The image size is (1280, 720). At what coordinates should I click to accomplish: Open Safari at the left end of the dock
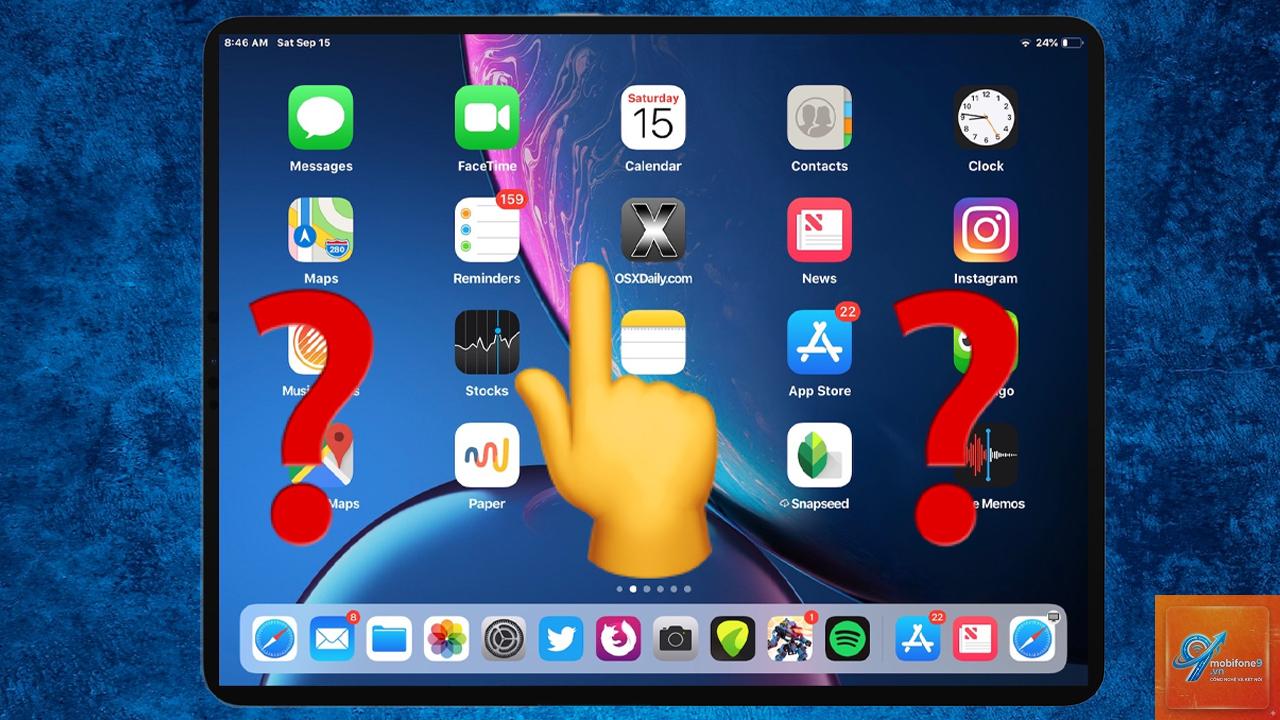pos(274,638)
